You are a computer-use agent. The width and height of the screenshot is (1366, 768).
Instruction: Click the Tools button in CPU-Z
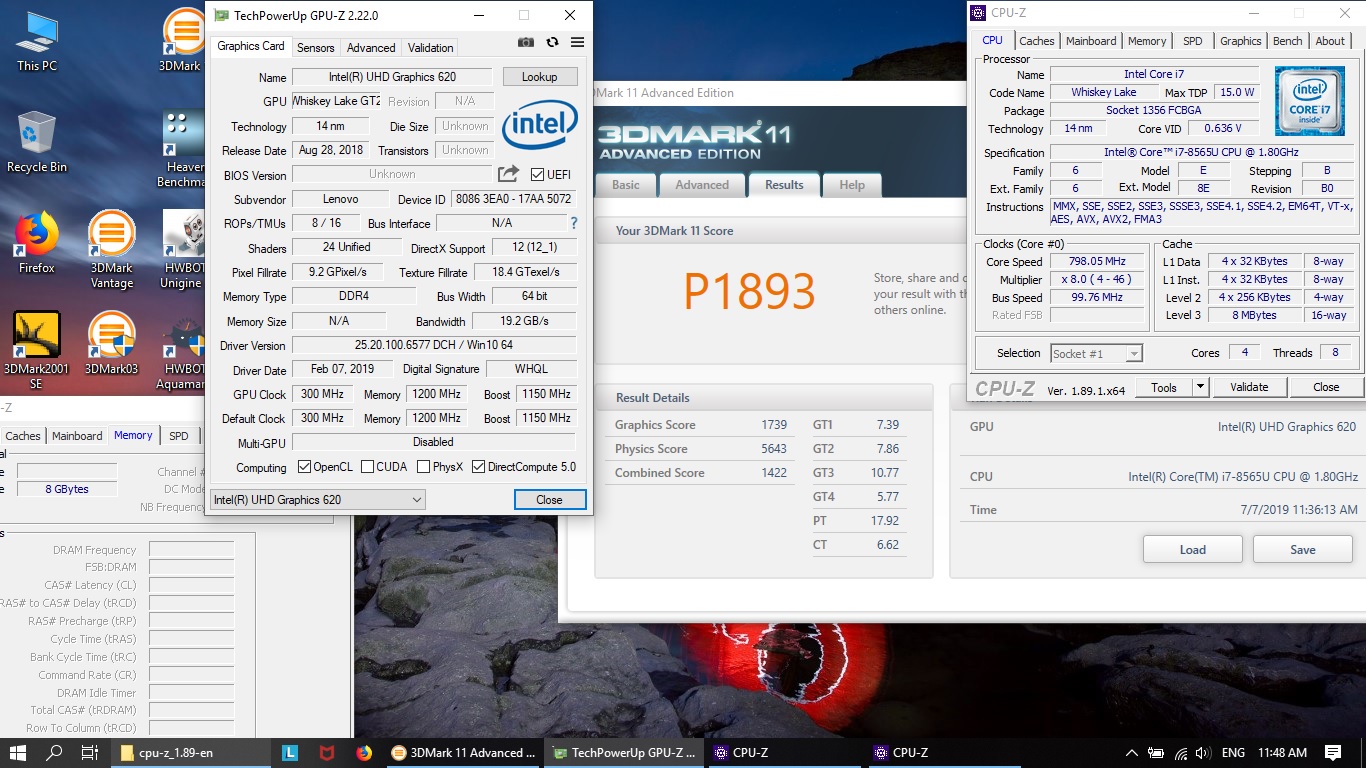[x=1164, y=387]
